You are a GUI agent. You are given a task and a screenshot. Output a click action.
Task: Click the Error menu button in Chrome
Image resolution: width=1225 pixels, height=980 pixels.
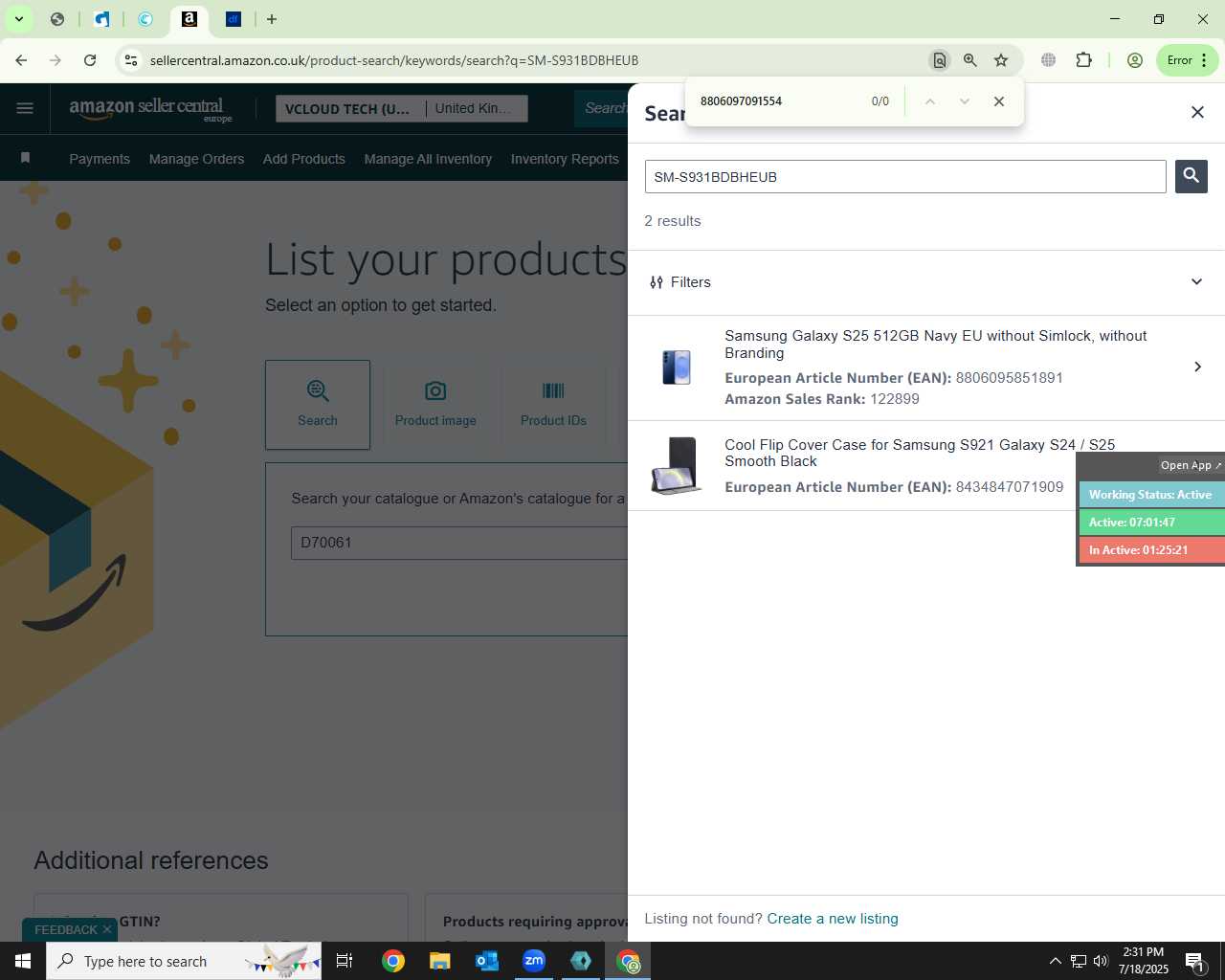click(1187, 60)
